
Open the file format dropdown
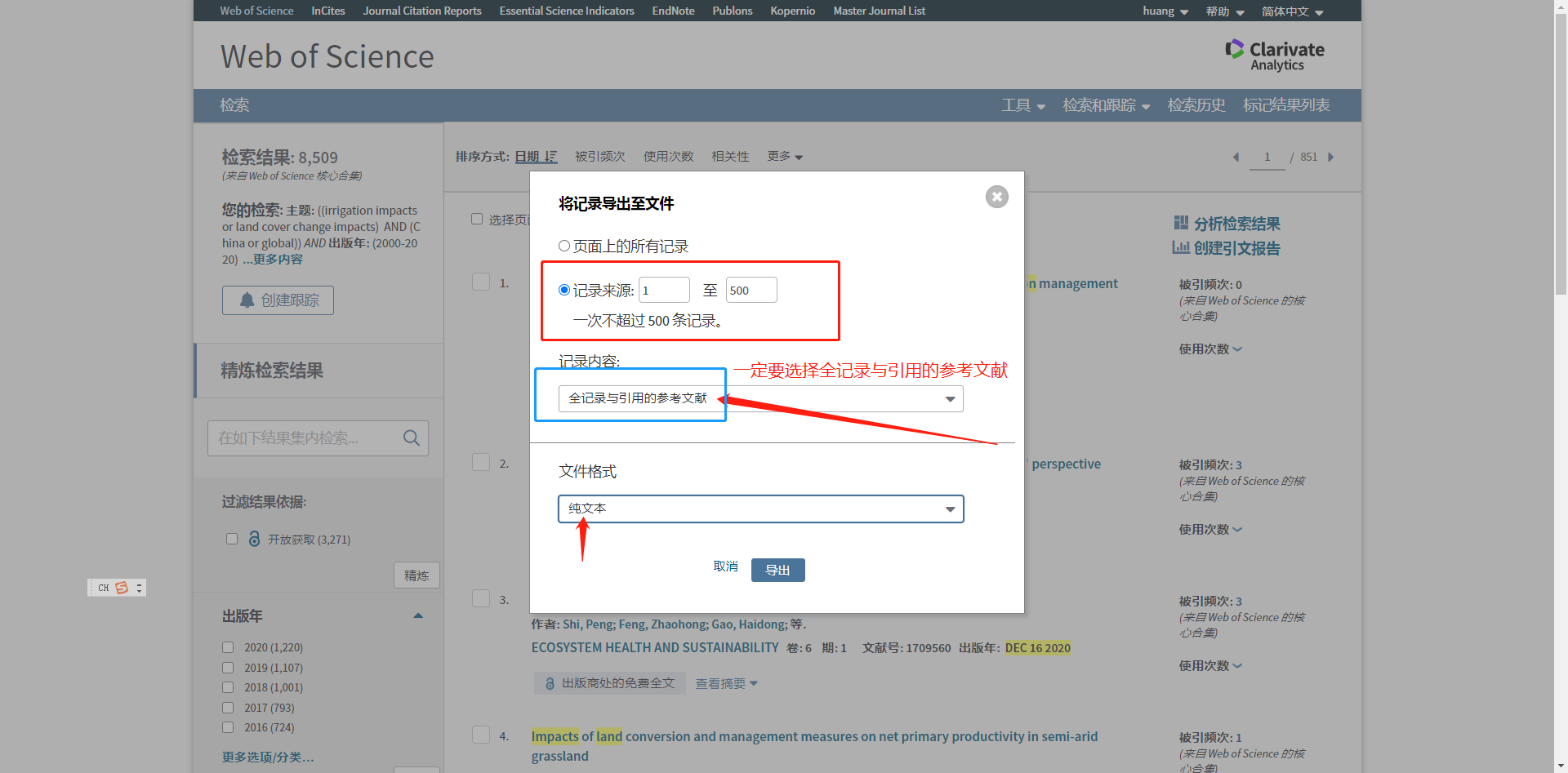tap(761, 509)
